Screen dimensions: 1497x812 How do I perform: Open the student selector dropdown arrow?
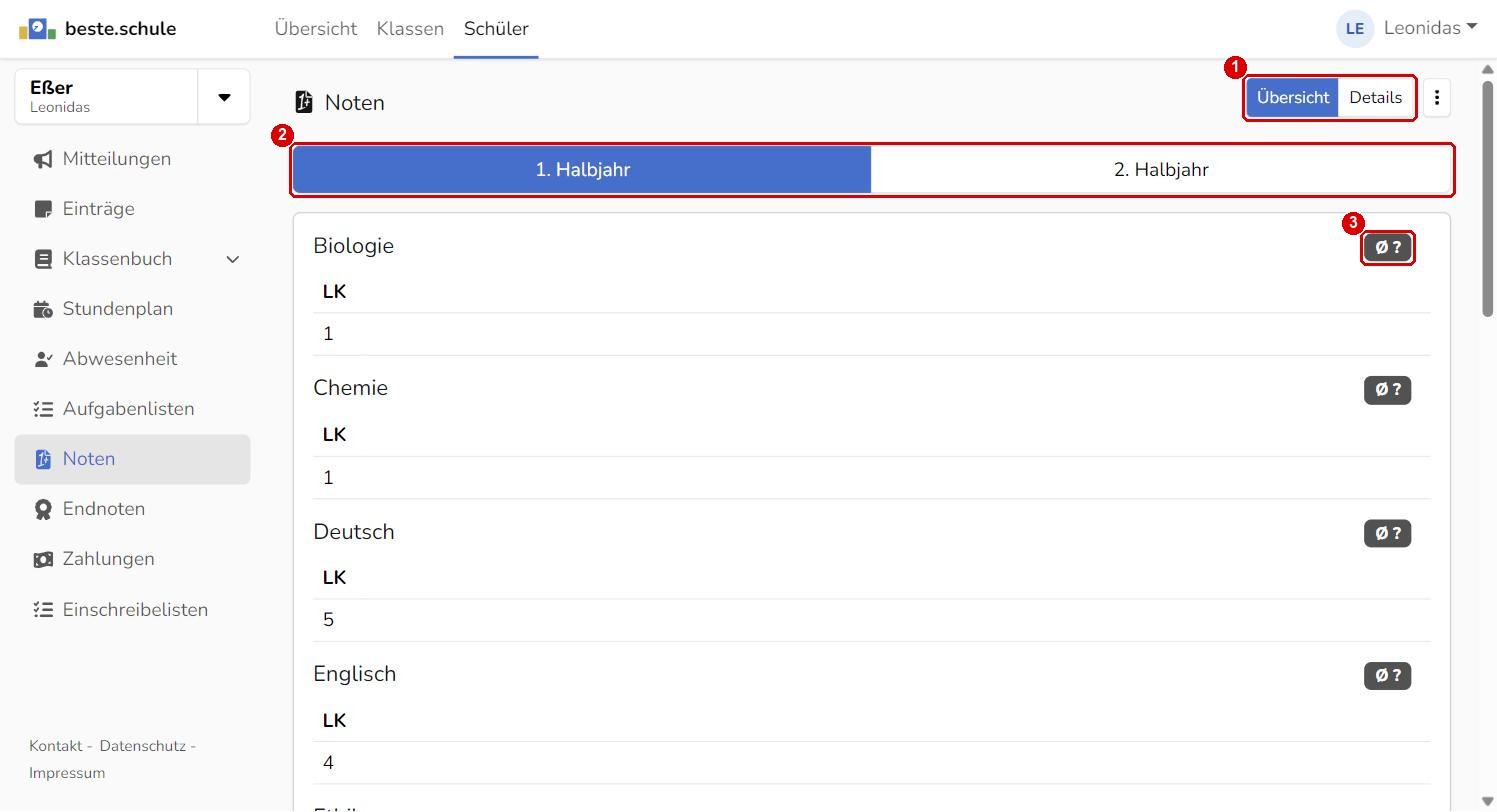[224, 97]
